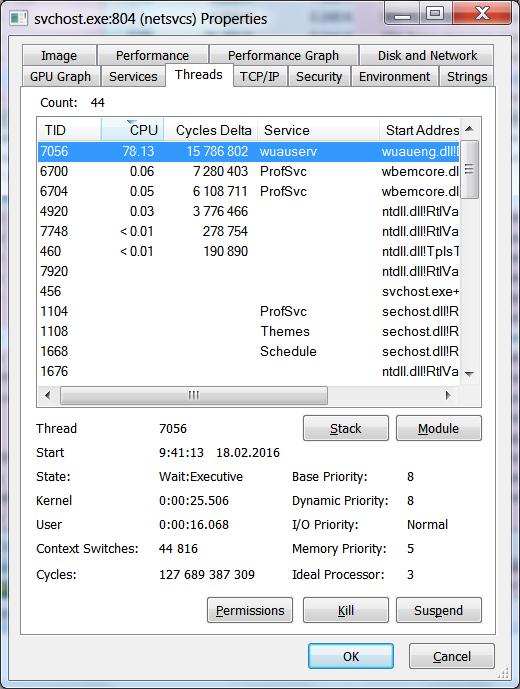
Task: Click the horizontal scroll left arrow
Action: tap(48, 395)
